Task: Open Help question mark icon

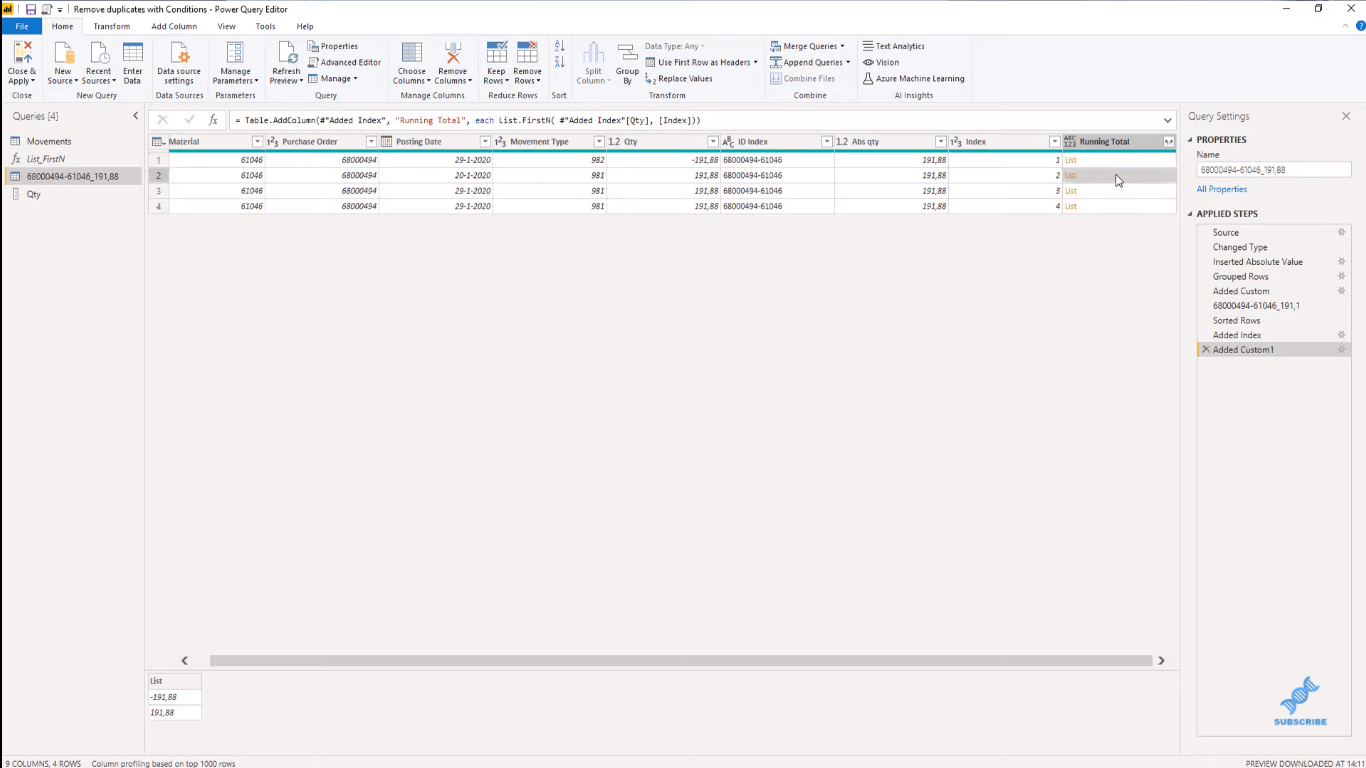Action: click(1359, 26)
